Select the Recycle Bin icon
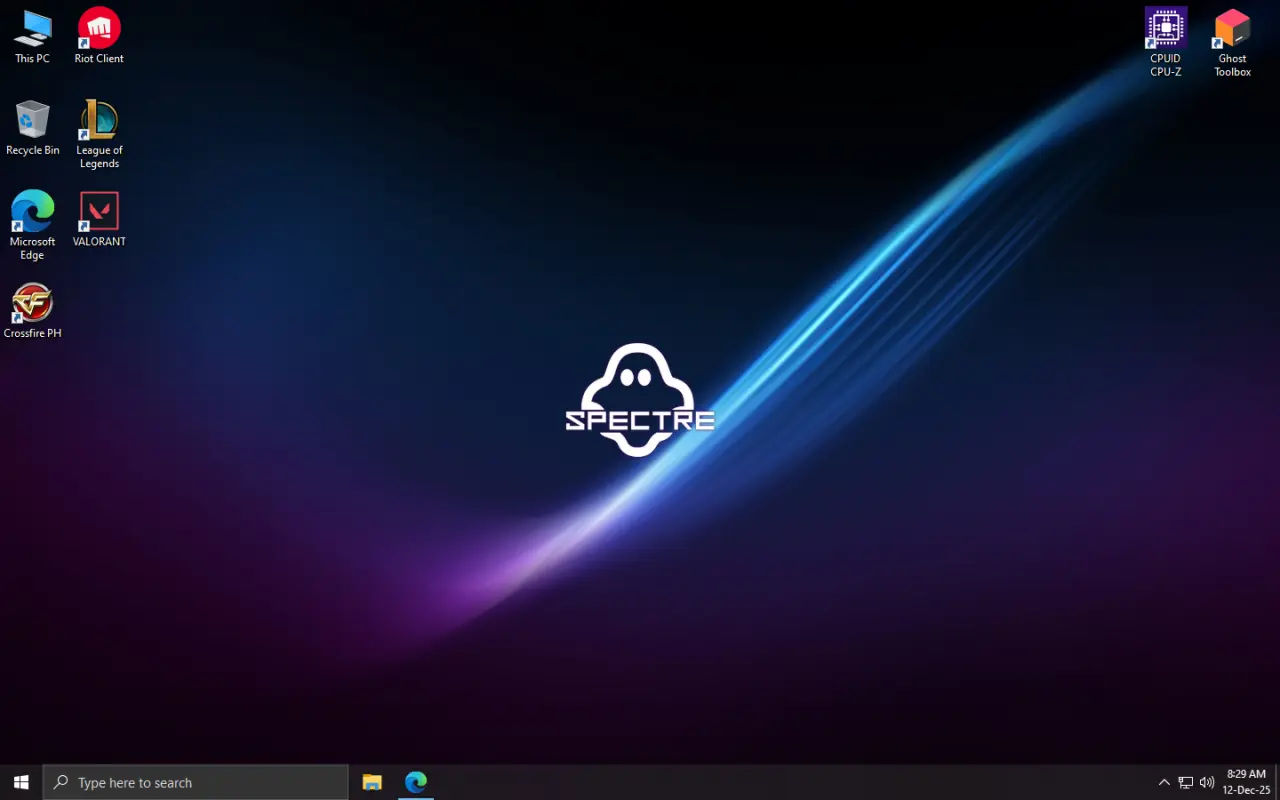The width and height of the screenshot is (1280, 800). 32,128
